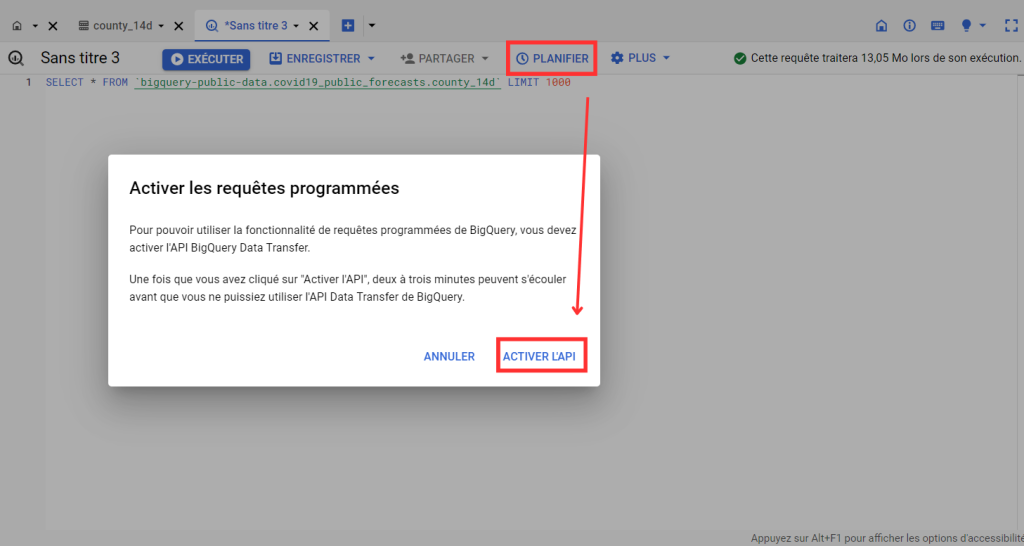
Task: Click the lightbulb tips icon
Action: click(x=967, y=25)
